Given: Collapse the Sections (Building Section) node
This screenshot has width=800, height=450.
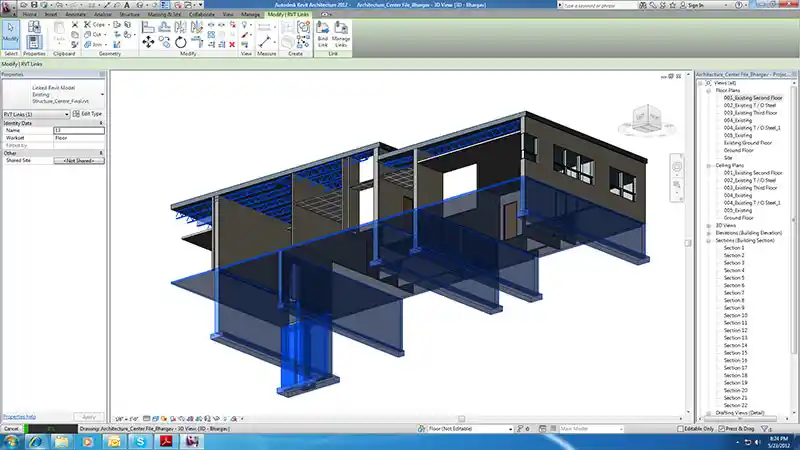Looking at the screenshot, I should 709,241.
